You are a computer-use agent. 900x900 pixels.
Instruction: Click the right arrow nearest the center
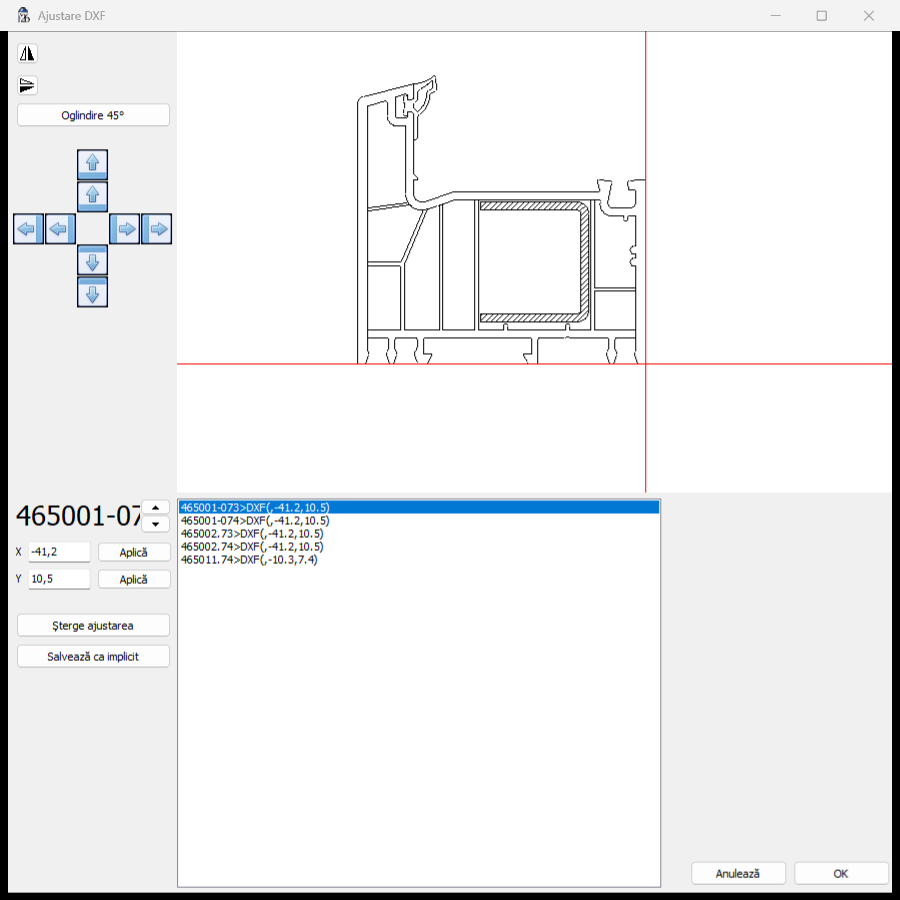click(125, 229)
